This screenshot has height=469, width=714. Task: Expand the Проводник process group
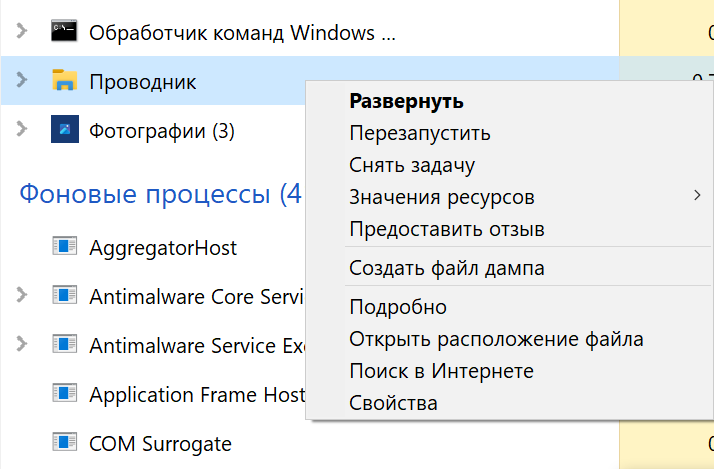(22, 81)
